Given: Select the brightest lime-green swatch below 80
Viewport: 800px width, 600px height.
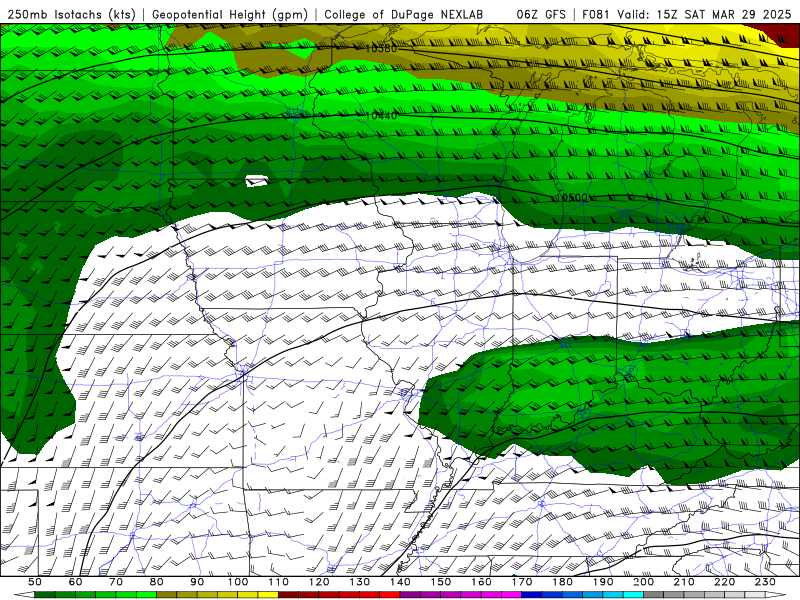Looking at the screenshot, I should coord(146,595).
